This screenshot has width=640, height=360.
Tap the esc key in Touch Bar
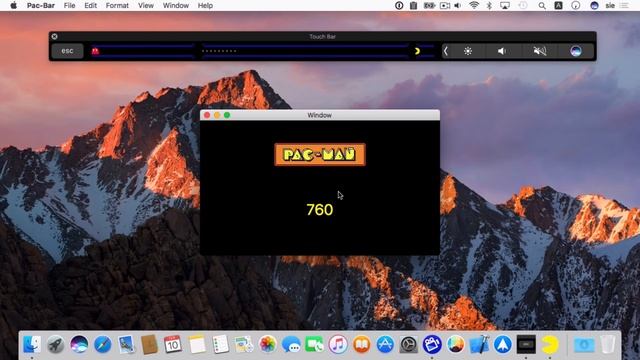pos(67,51)
